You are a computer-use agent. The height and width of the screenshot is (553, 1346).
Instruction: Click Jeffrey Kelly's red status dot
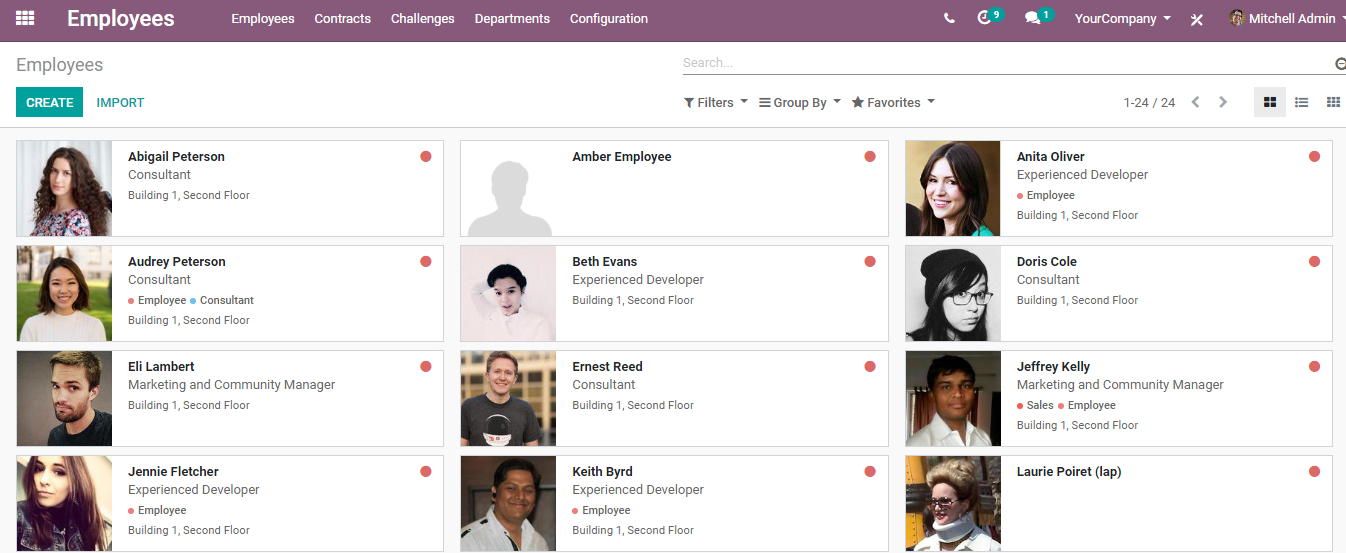1314,367
